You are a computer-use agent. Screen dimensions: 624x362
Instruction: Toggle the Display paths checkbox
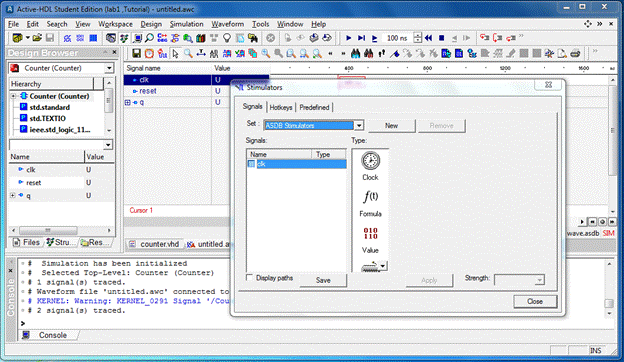coord(250,278)
